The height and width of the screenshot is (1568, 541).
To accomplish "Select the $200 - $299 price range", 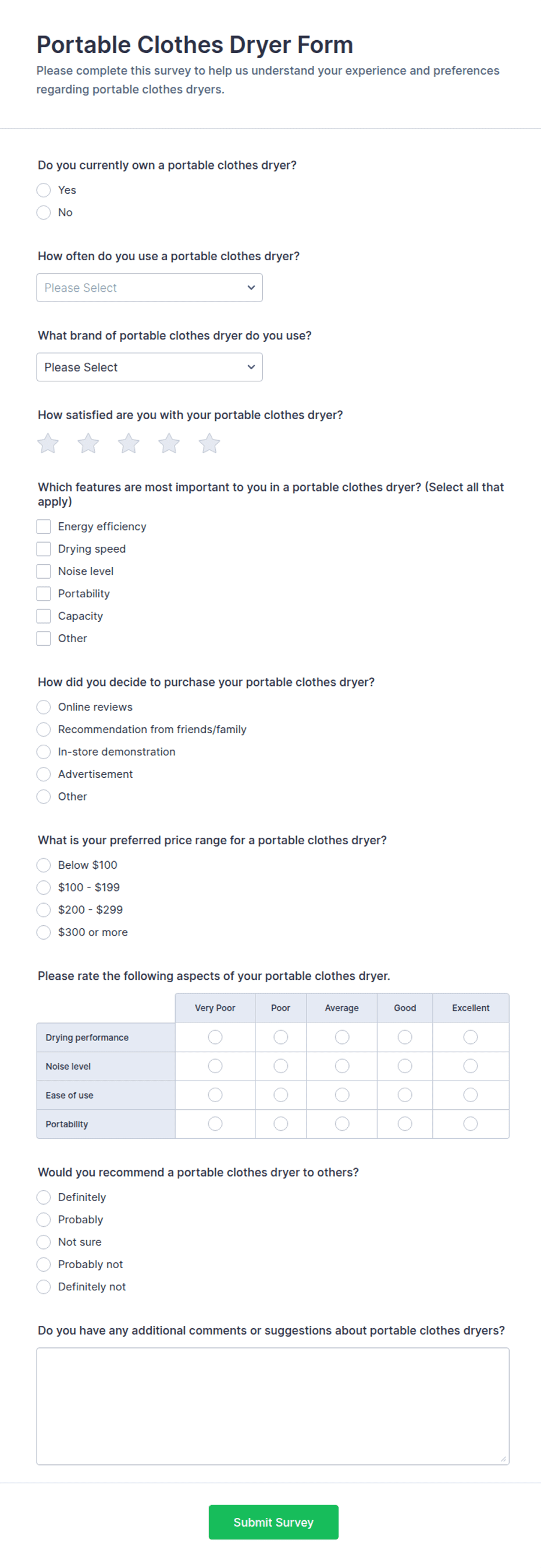I will 44,909.
